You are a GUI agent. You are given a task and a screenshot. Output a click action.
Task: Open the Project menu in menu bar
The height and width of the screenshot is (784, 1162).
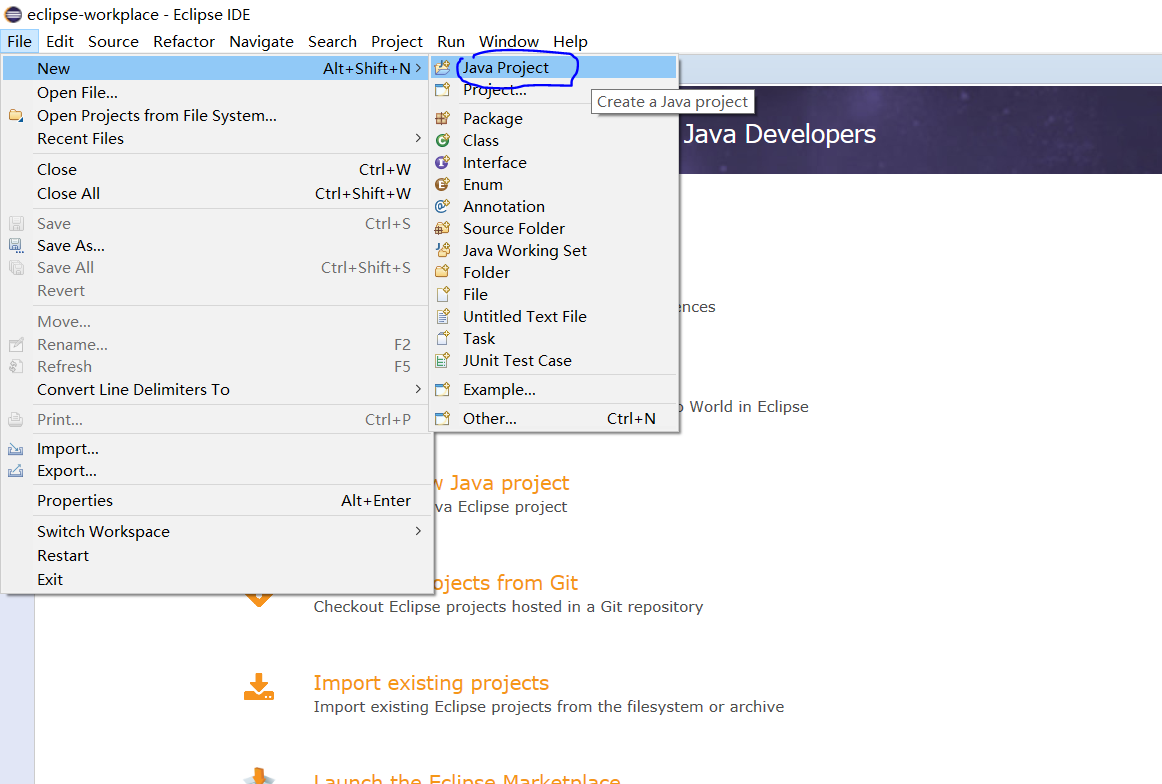[x=397, y=41]
